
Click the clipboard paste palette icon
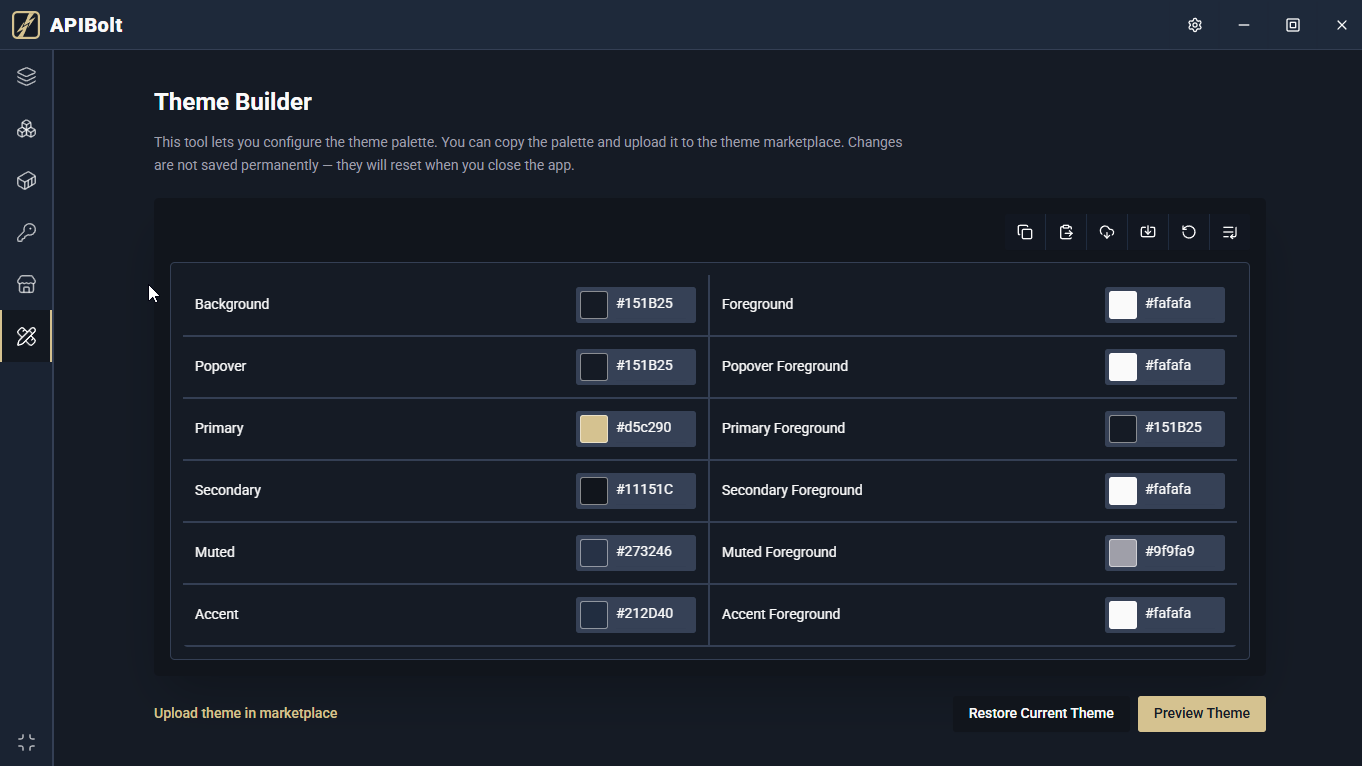pos(1066,232)
